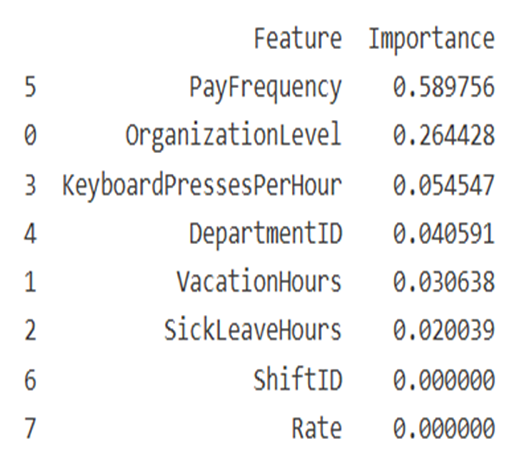
Task: Click the 0.040591 importance value
Action: [444, 233]
